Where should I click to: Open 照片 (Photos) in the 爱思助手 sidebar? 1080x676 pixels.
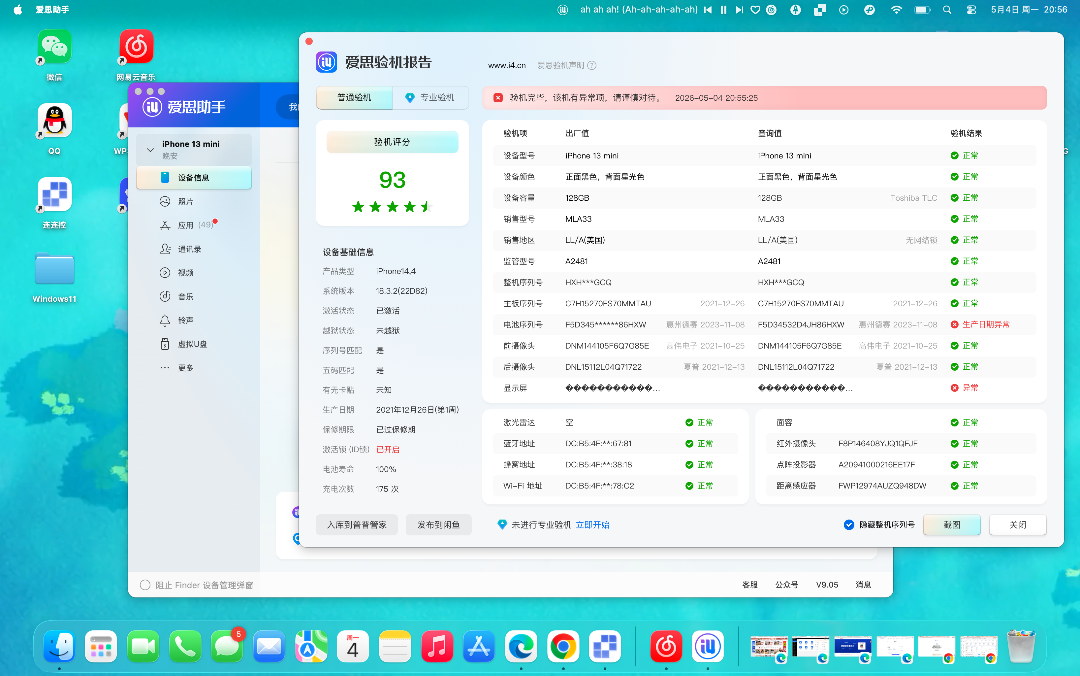point(185,201)
